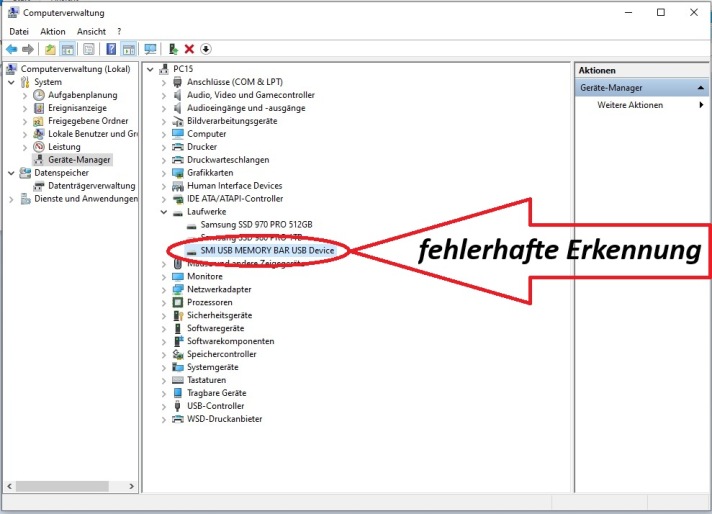712x514 pixels.
Task: Click the Human Interface Devices icon
Action: [x=178, y=186]
